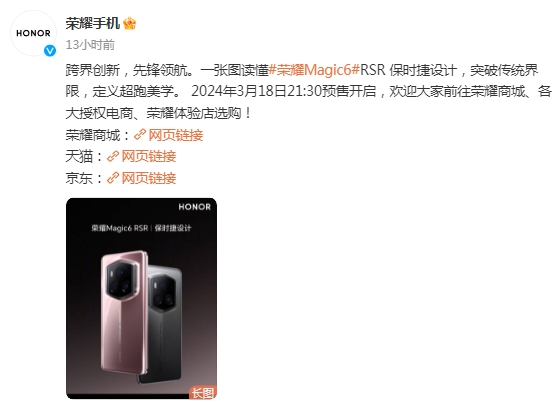
Task: Click the 荣耀Magic6 RSR 保时捷设计 poster title
Action: [x=141, y=228]
